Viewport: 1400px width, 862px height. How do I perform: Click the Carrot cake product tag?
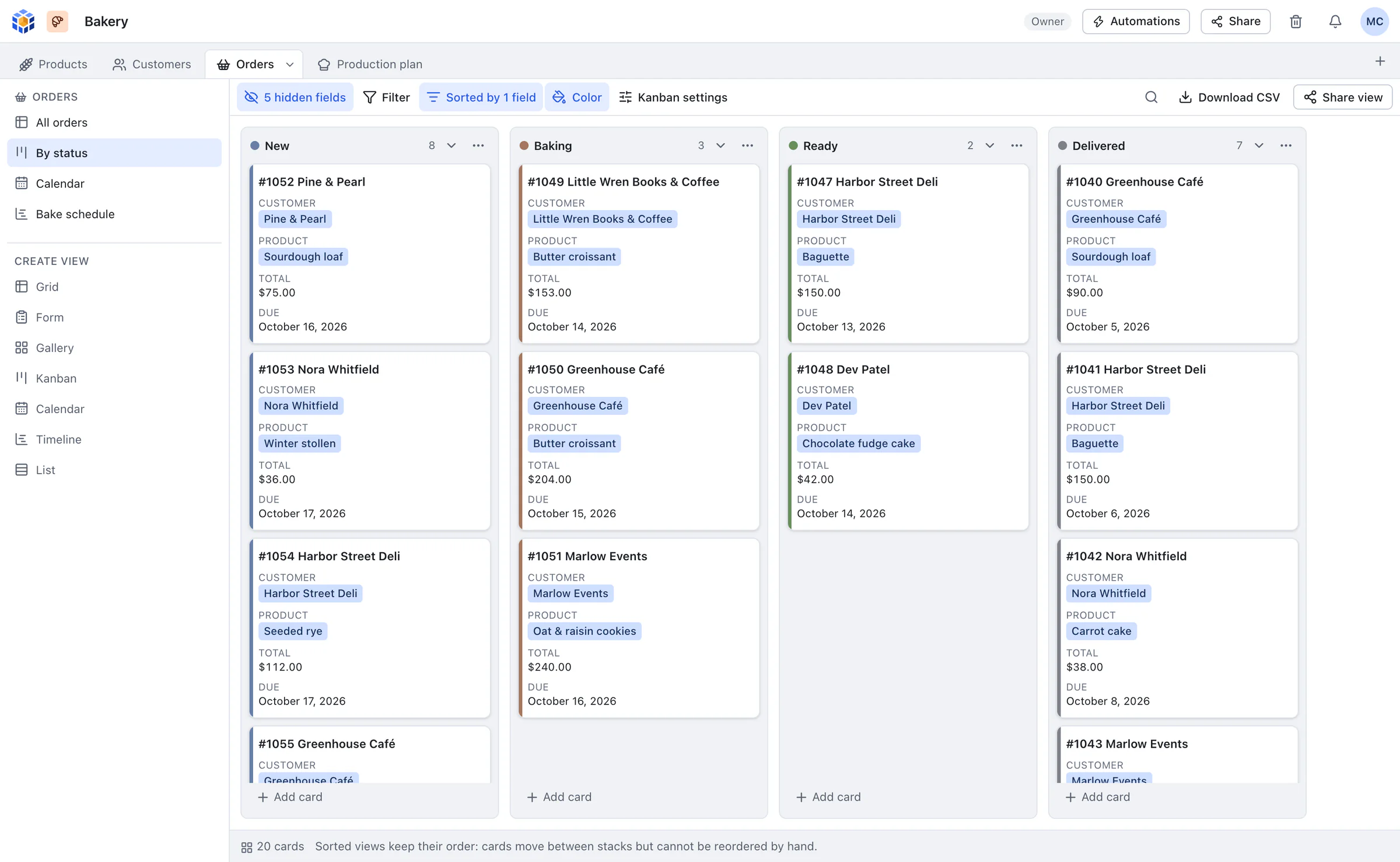point(1101,631)
